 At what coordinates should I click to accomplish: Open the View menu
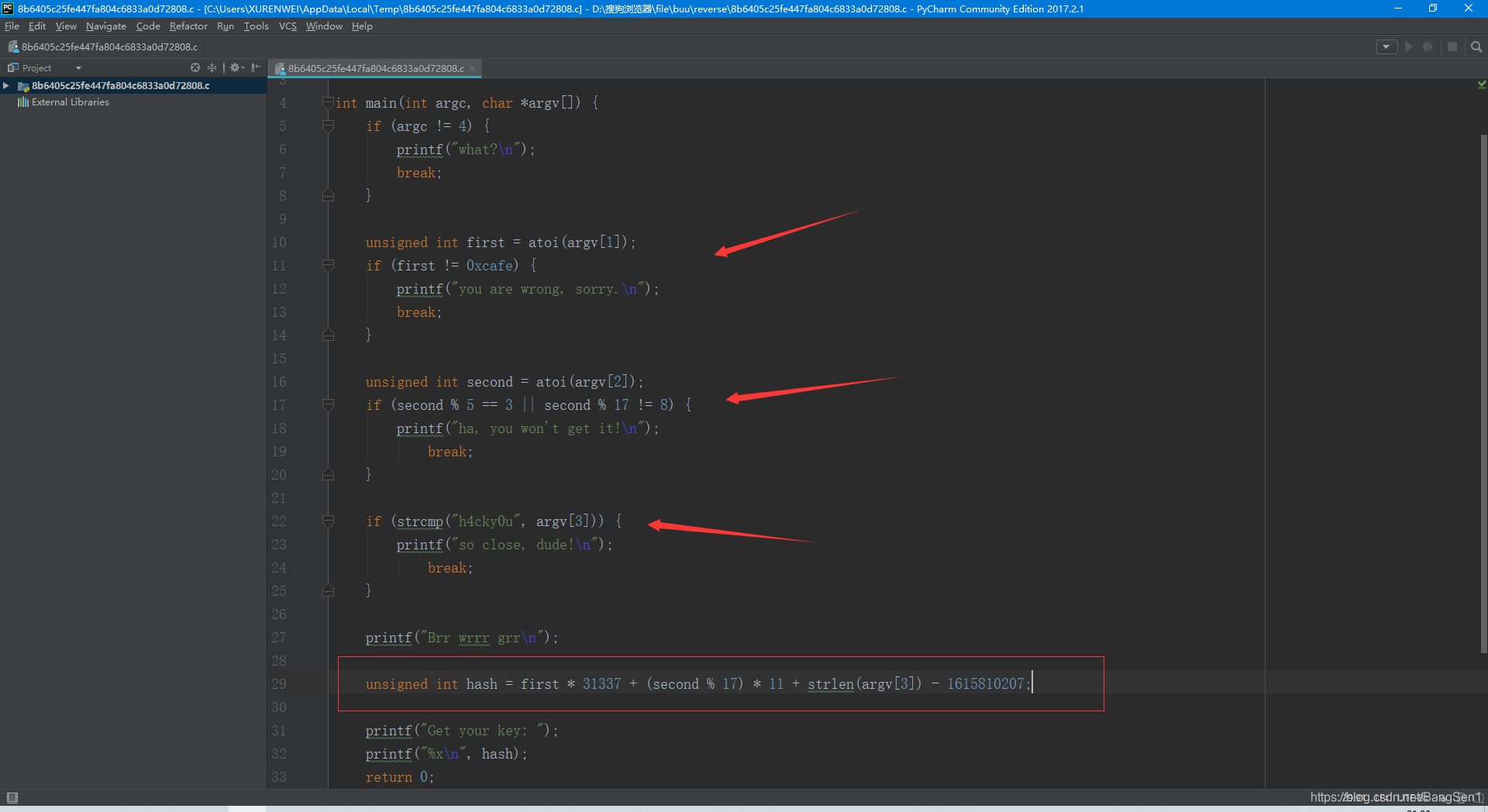point(66,26)
